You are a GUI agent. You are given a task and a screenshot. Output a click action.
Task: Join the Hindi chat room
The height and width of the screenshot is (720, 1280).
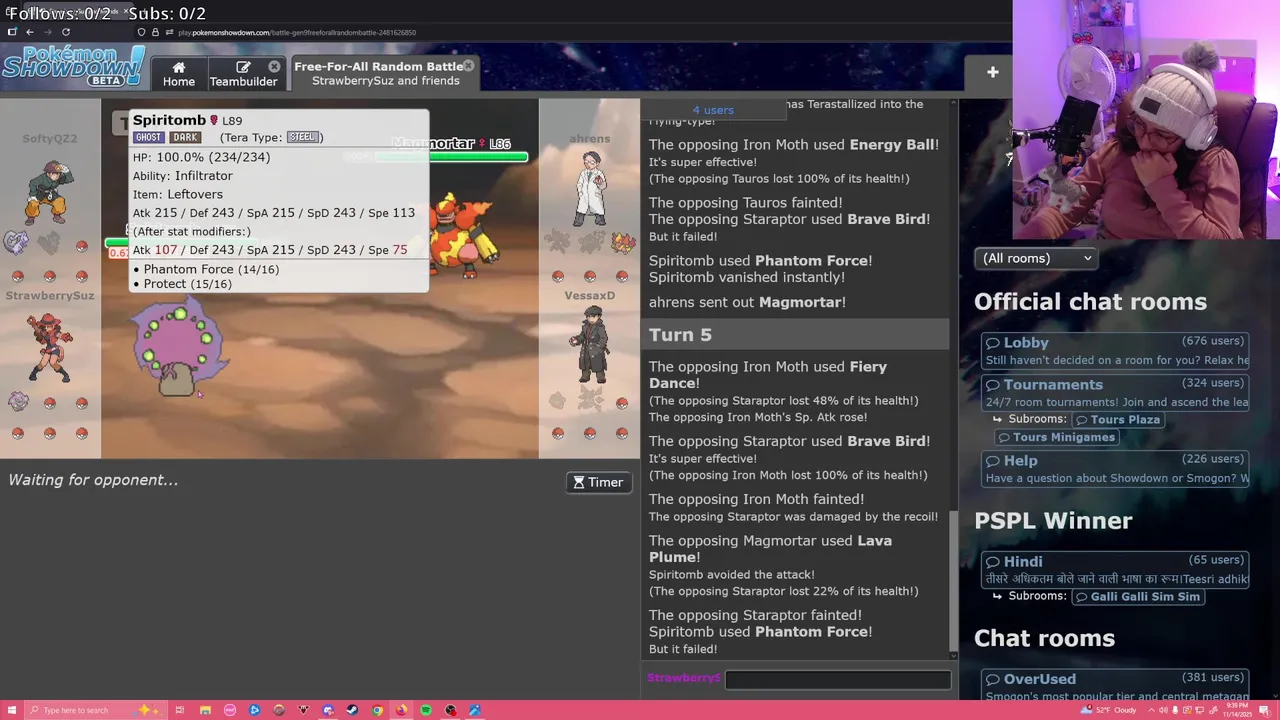tap(1116, 570)
